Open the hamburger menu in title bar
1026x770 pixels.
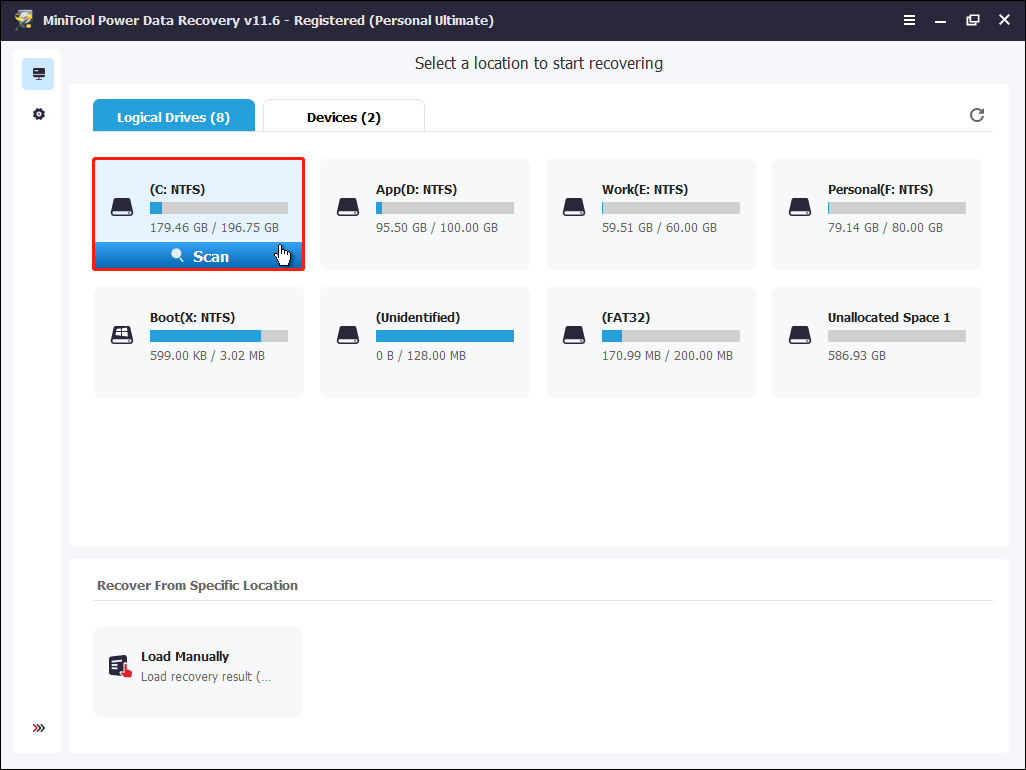pos(909,20)
